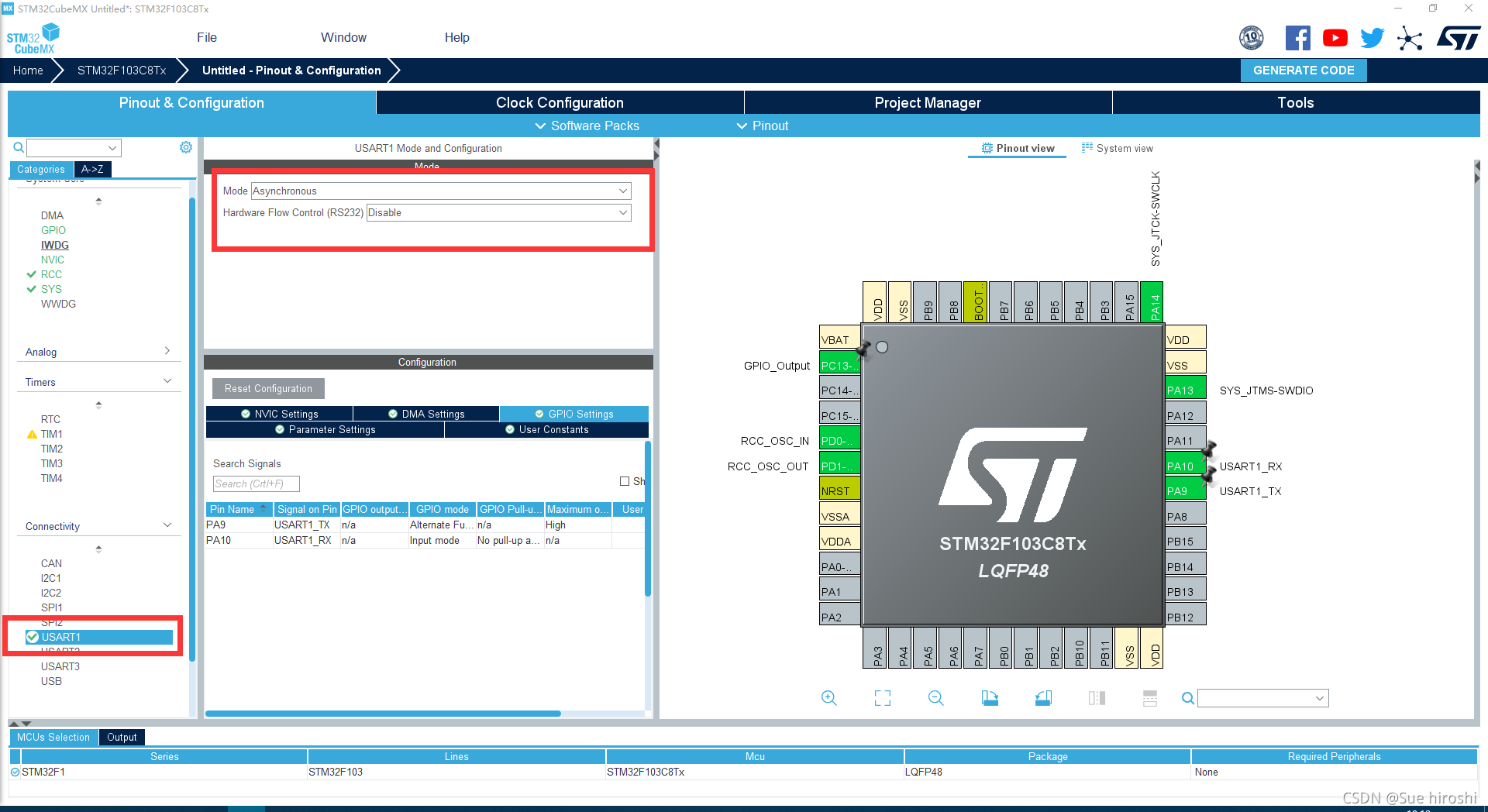1488x812 pixels.
Task: Click the Search Signals input field
Action: 256,483
